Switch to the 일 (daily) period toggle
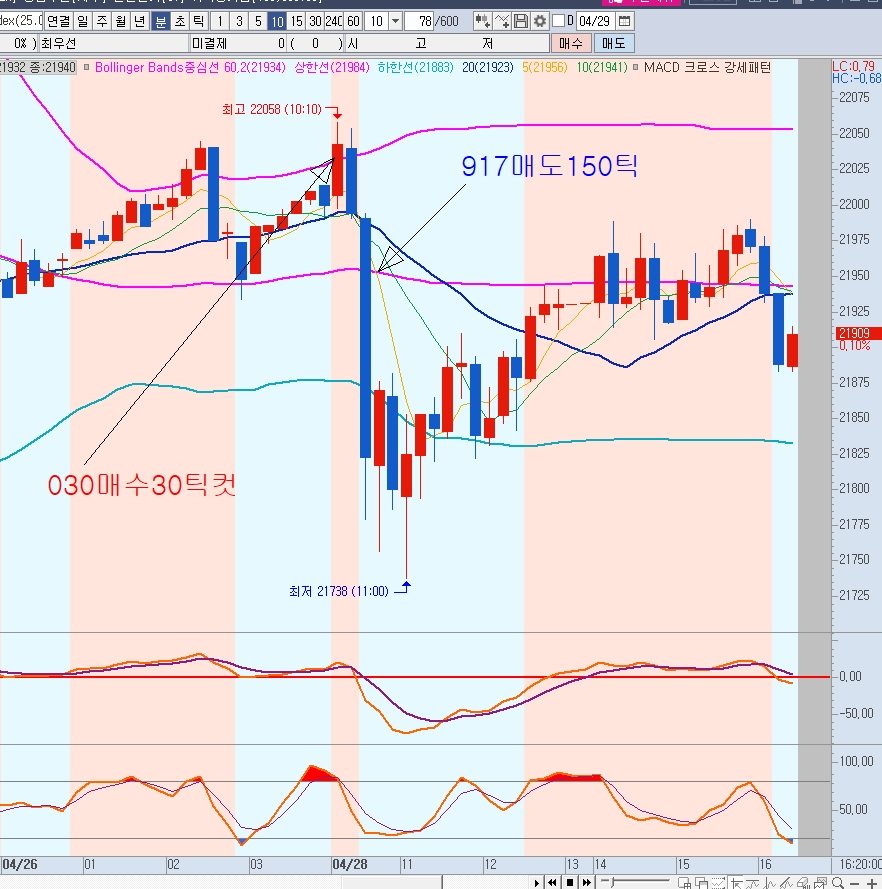Image resolution: width=882 pixels, height=889 pixels. coord(82,21)
